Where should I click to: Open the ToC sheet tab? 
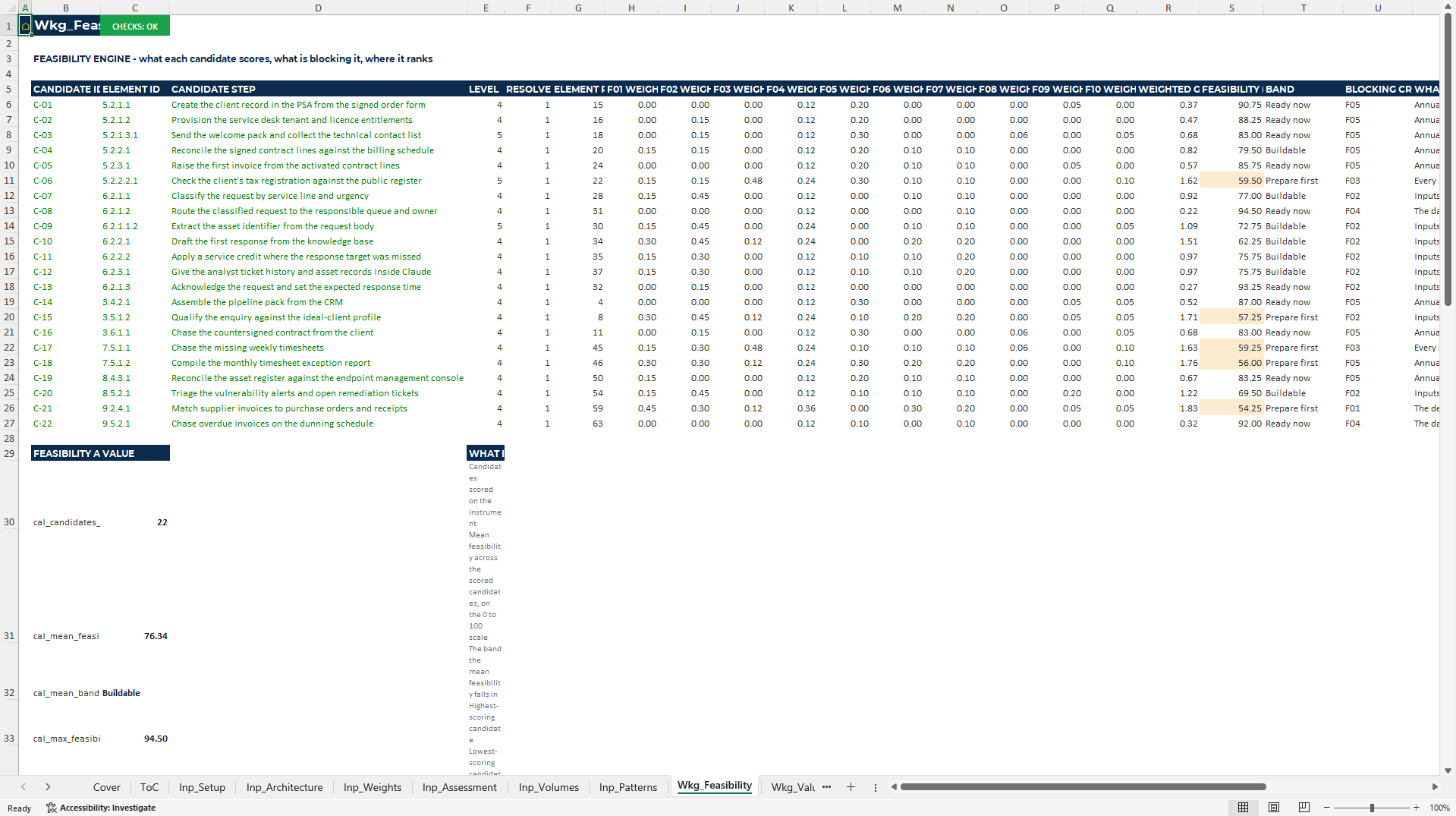click(149, 787)
